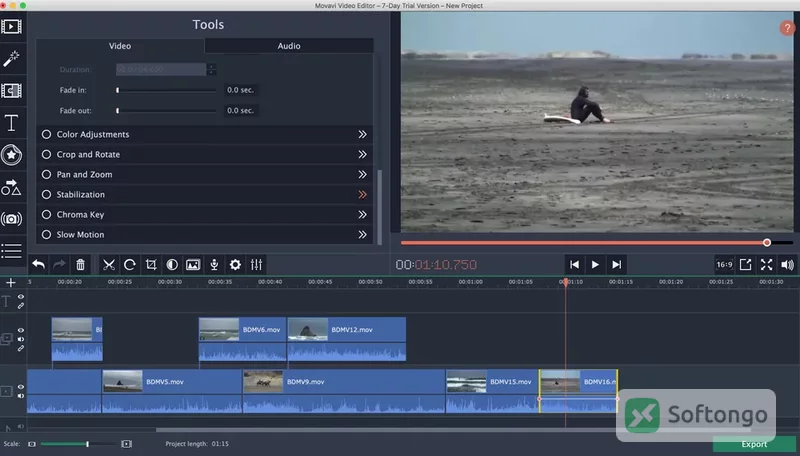
Task: Expand Pan and Zoom double chevron
Action: tap(362, 174)
